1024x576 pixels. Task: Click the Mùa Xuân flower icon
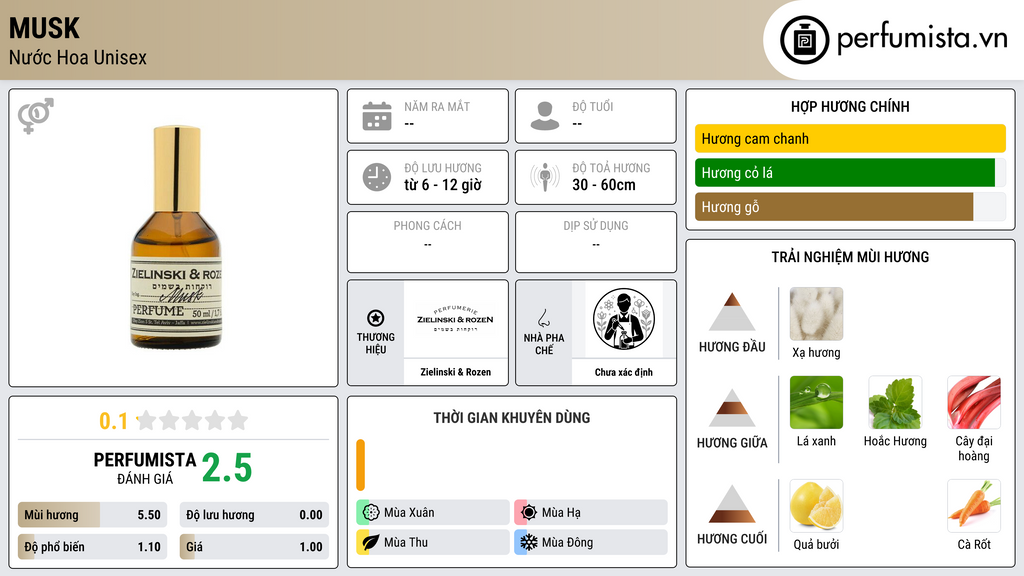pyautogui.click(x=371, y=513)
